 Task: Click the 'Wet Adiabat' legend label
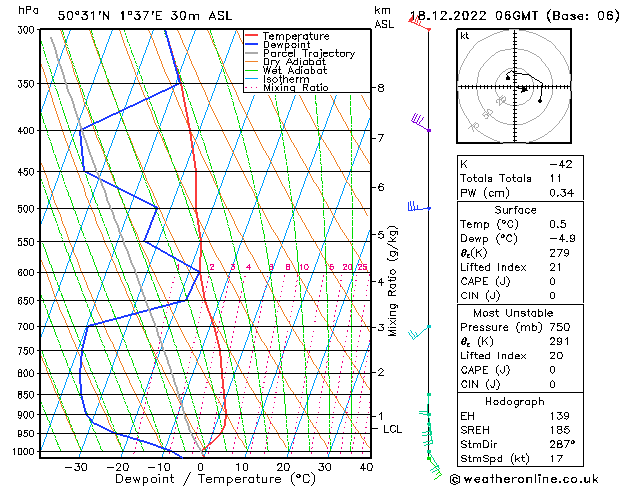point(295,70)
